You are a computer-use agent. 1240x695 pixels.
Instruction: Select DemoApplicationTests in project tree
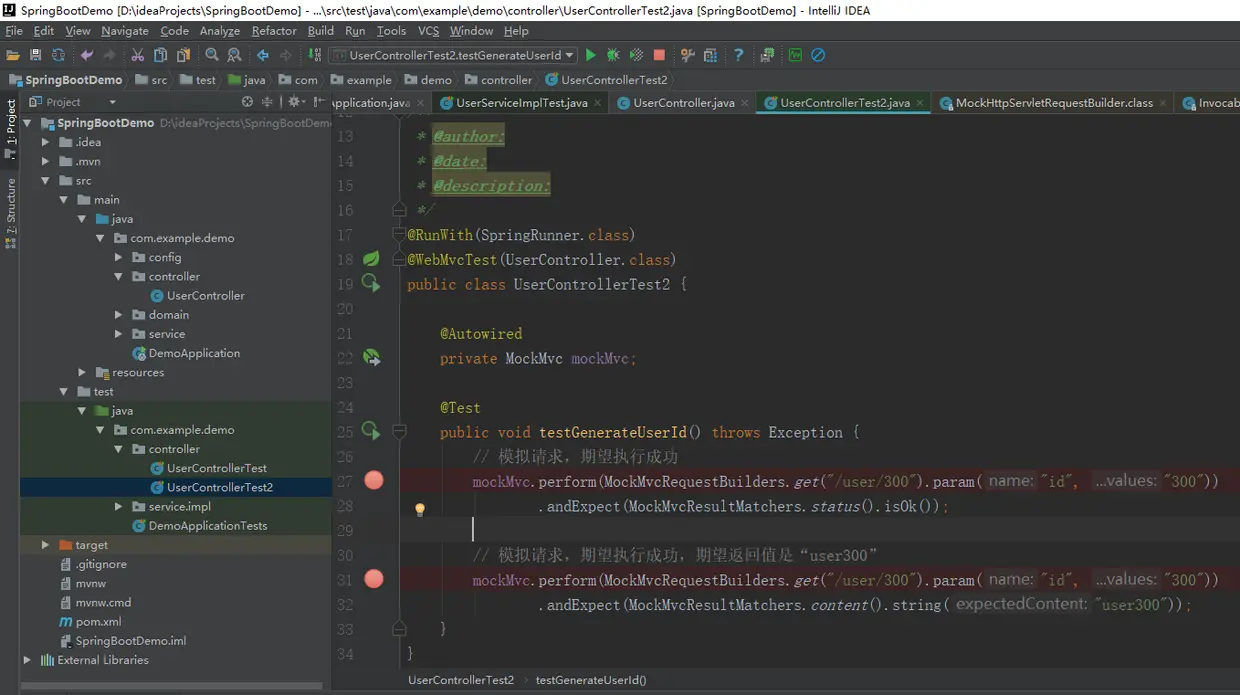coord(208,526)
